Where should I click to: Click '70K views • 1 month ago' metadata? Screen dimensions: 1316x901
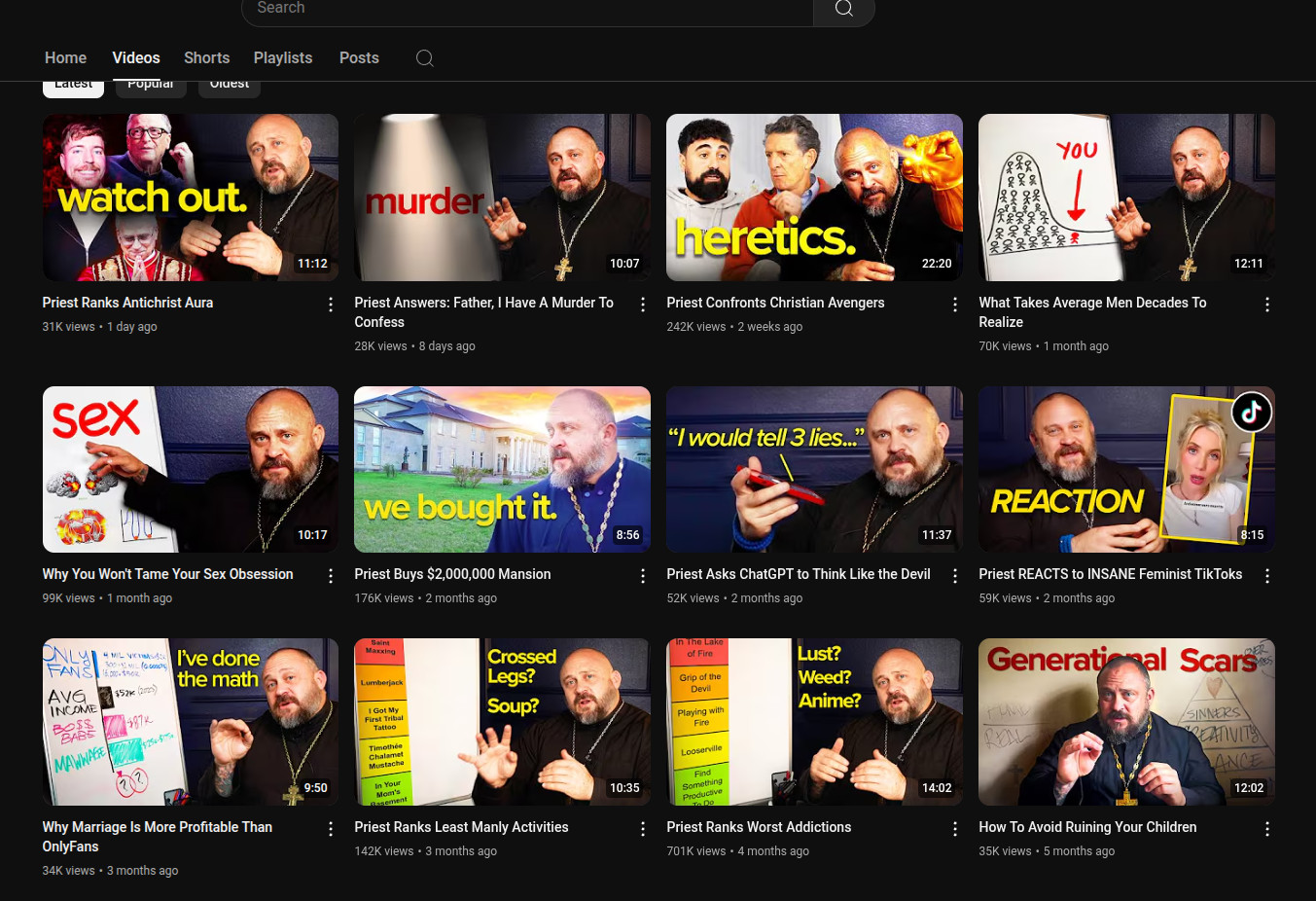[1044, 346]
